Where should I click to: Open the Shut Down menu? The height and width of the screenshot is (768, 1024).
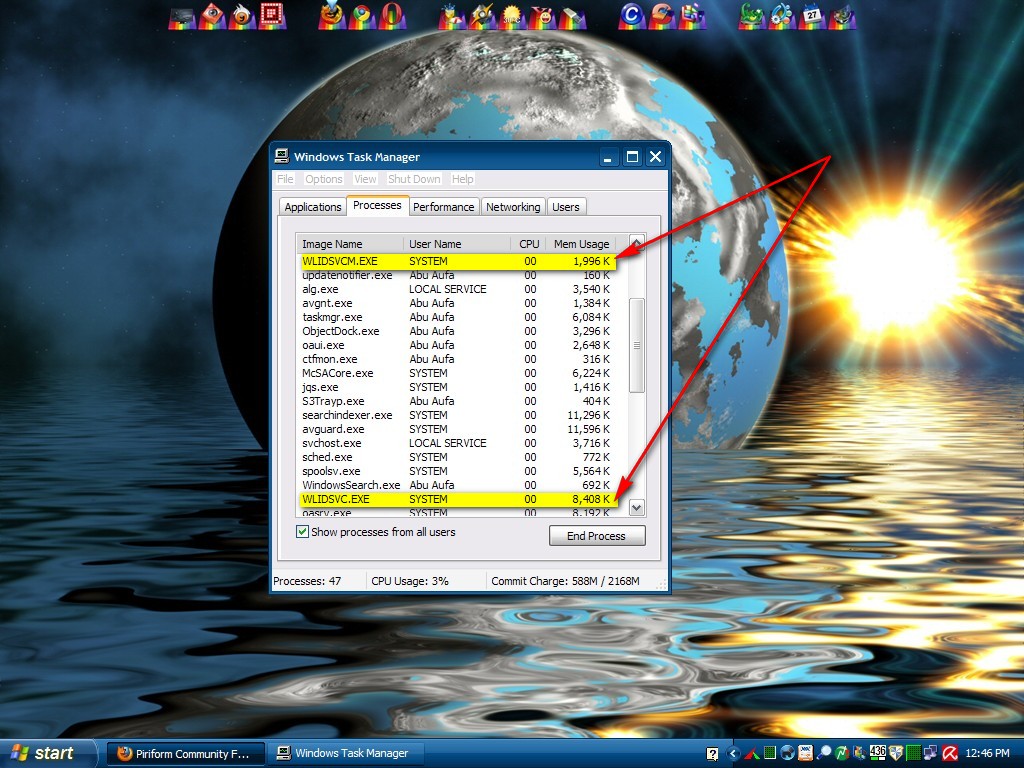(414, 179)
